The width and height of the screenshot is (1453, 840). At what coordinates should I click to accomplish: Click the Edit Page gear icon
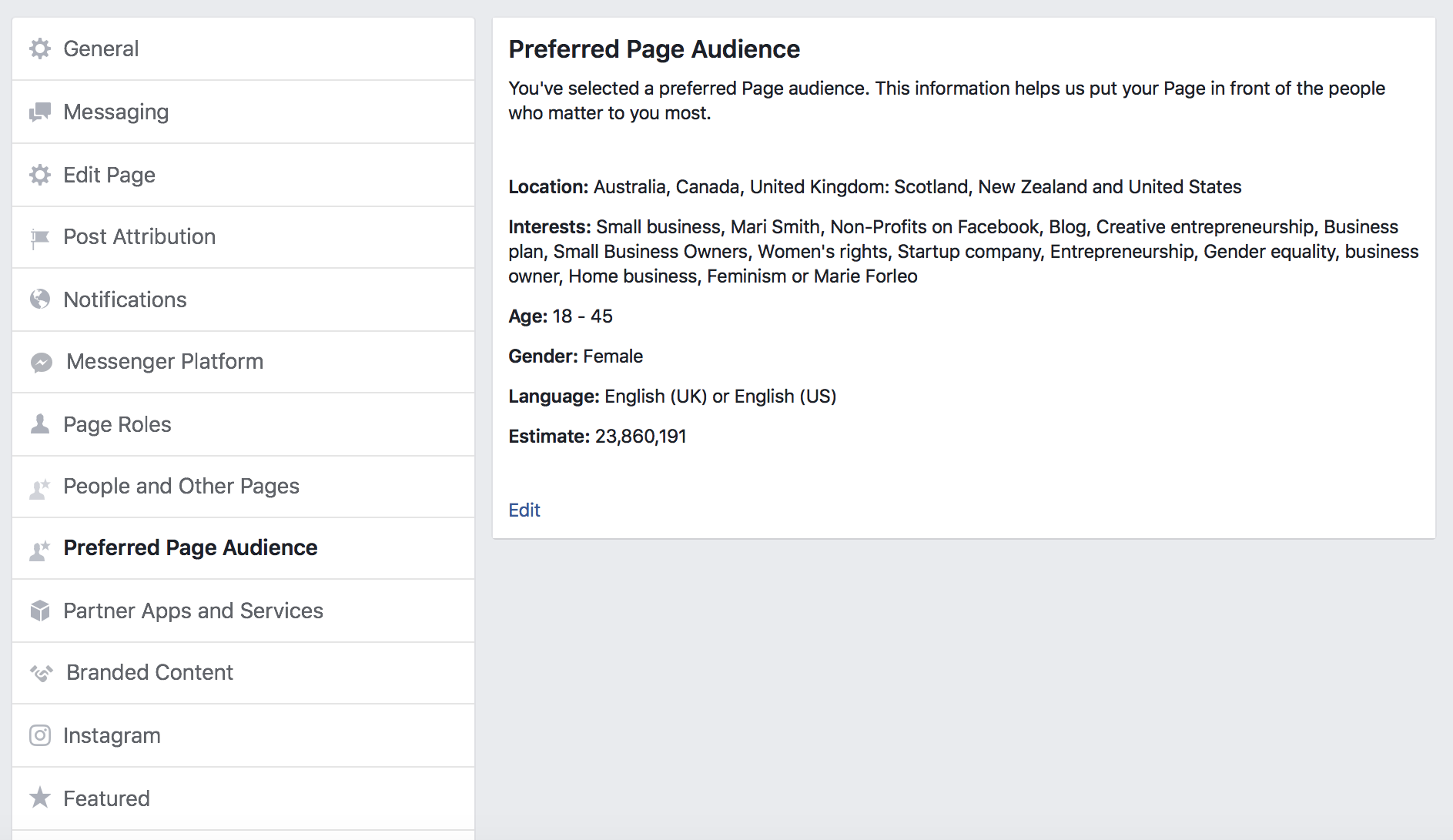click(40, 175)
